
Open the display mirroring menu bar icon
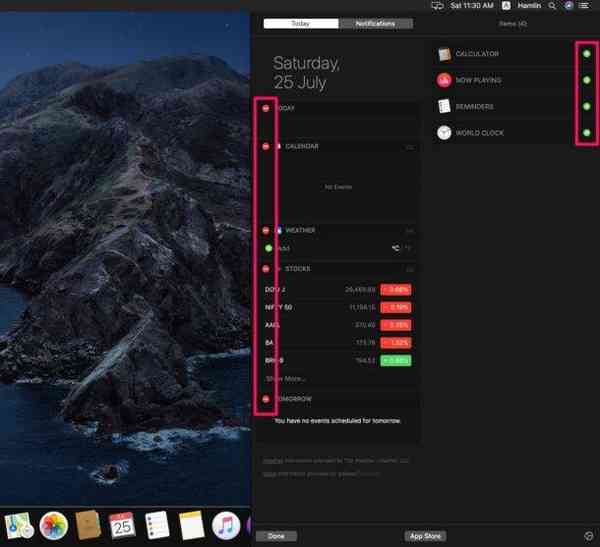point(437,6)
